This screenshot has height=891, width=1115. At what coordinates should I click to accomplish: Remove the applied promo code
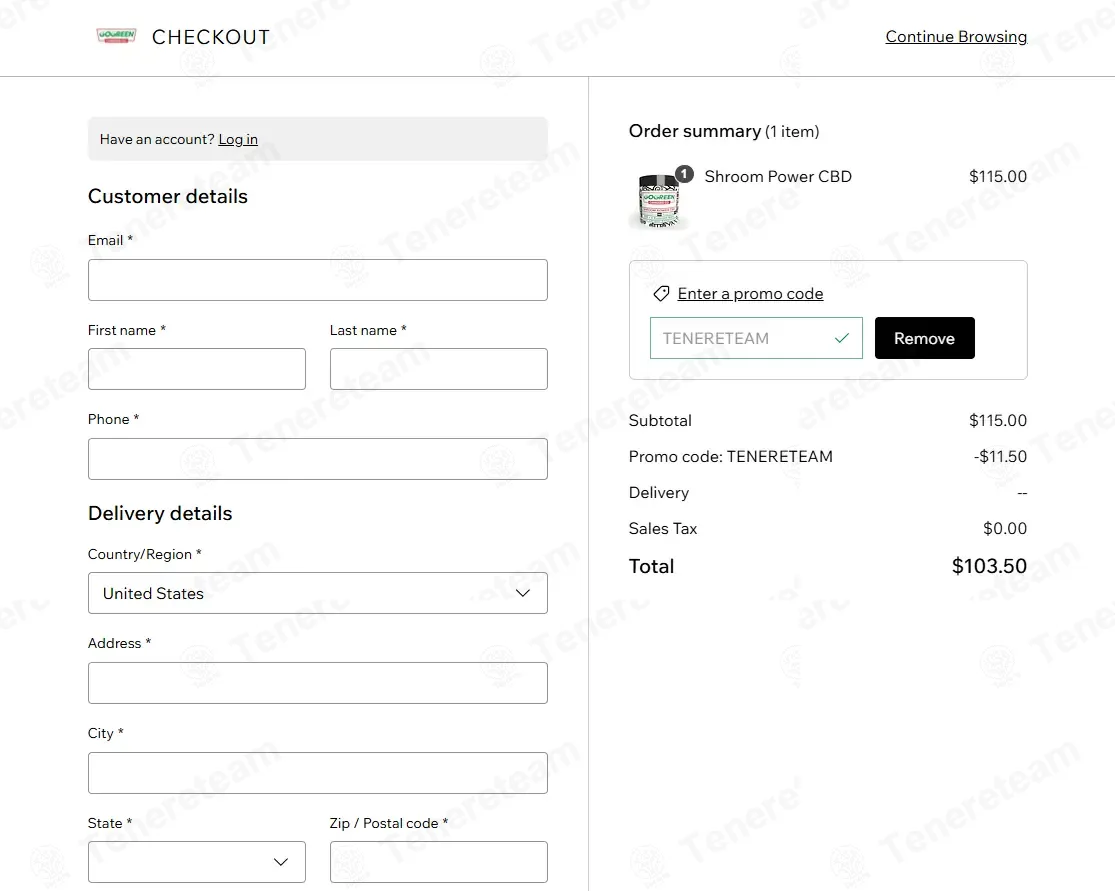[x=924, y=338]
